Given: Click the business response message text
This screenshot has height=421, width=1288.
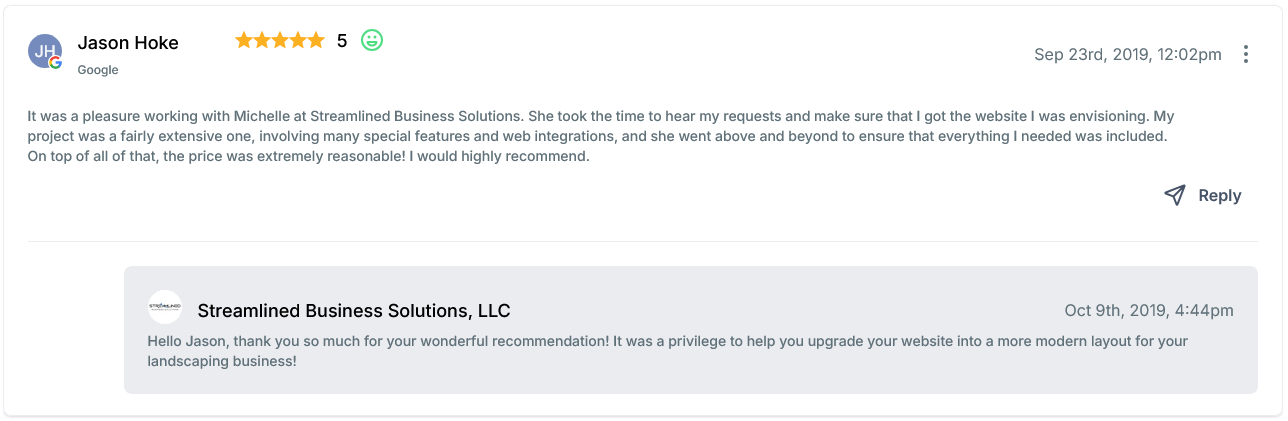Looking at the screenshot, I should 667,350.
